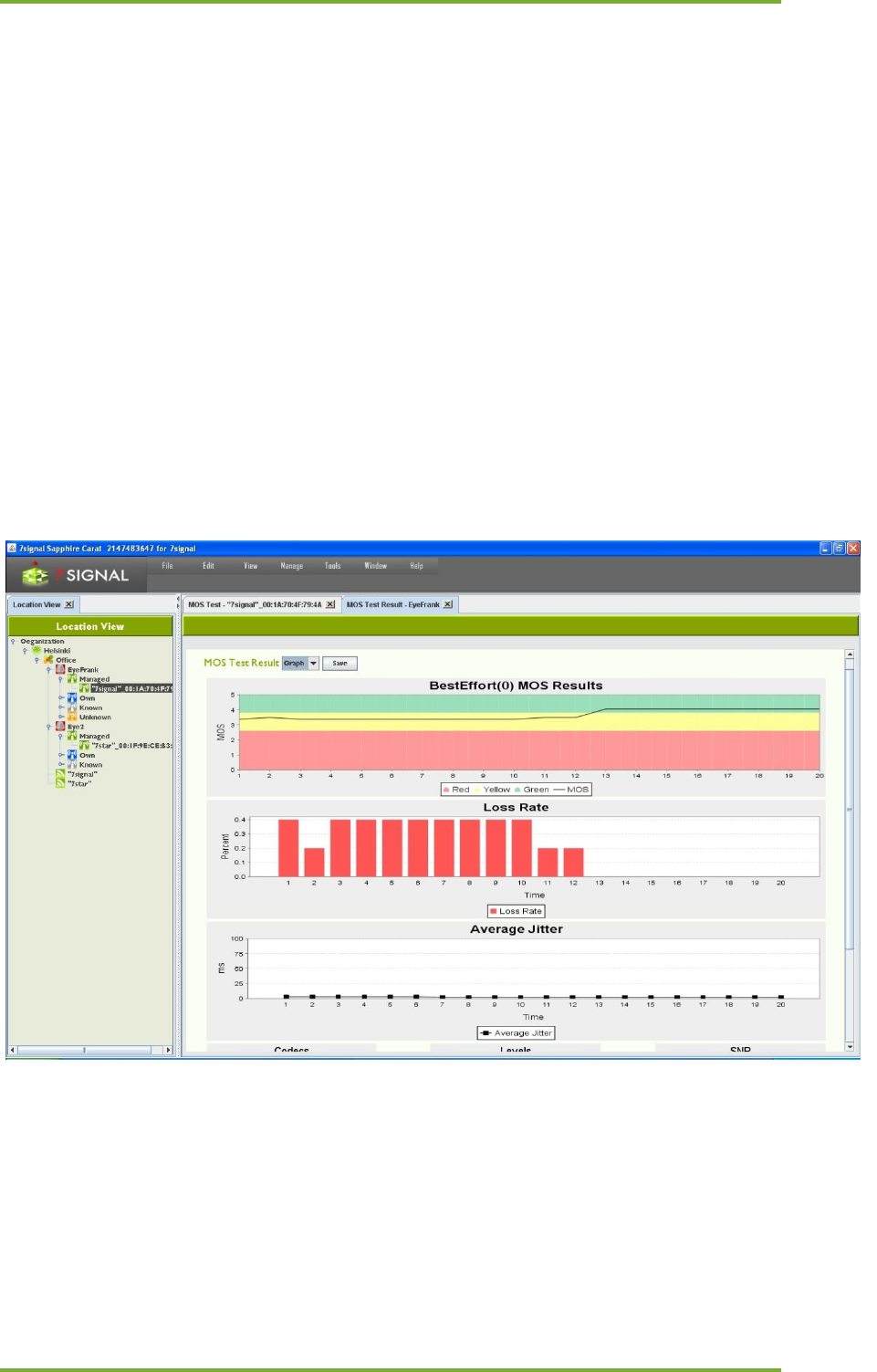This screenshot has height=1372, width=877.
Task: Open the Edit menu
Action: (209, 566)
